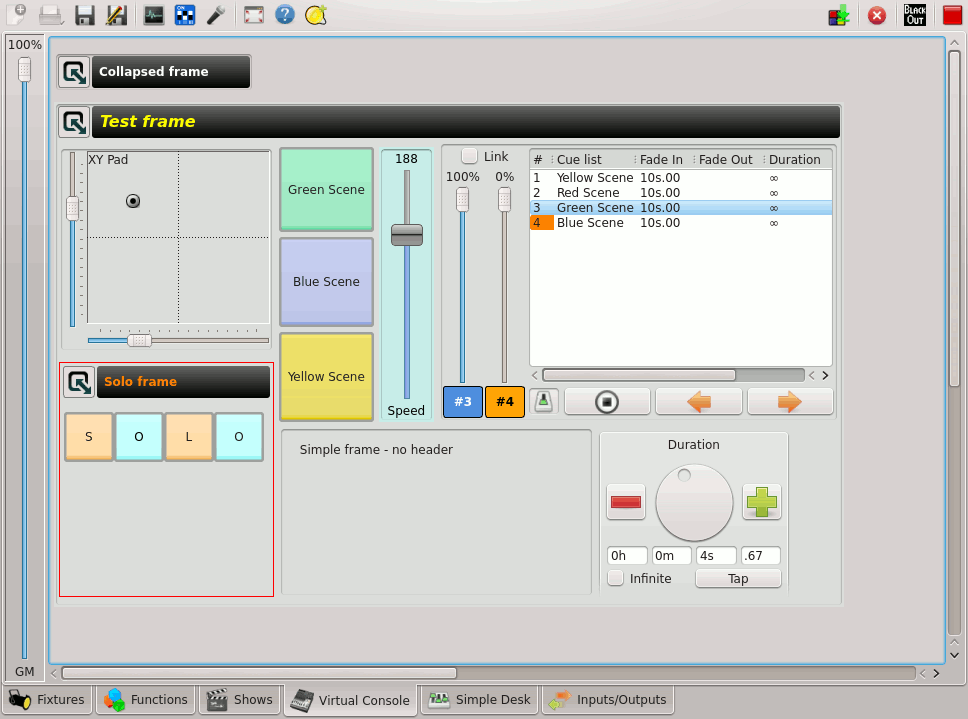Click the Fade Out column header
This screenshot has height=719, width=968.
coord(728,159)
